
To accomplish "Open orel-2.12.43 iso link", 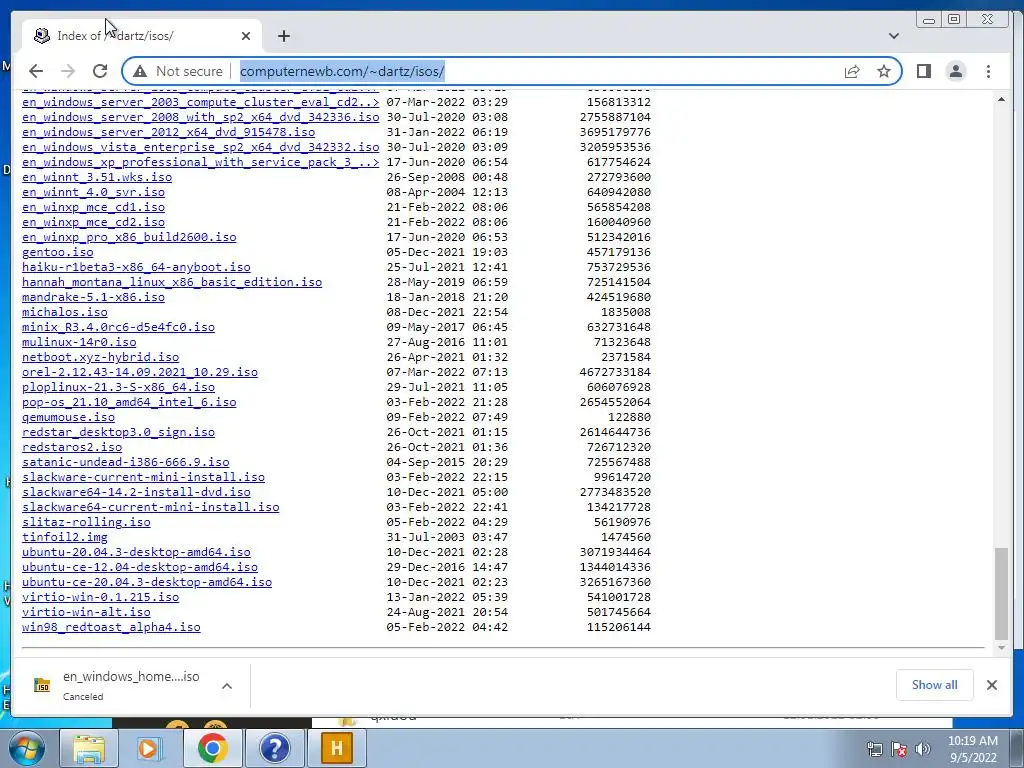I will click(x=140, y=372).
